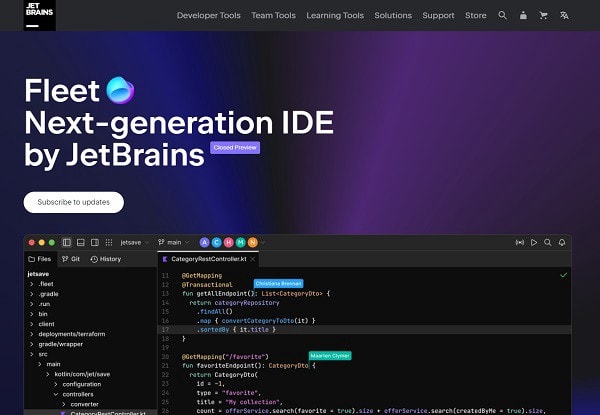Click the @GetMapping("/favorite") line

[225, 357]
